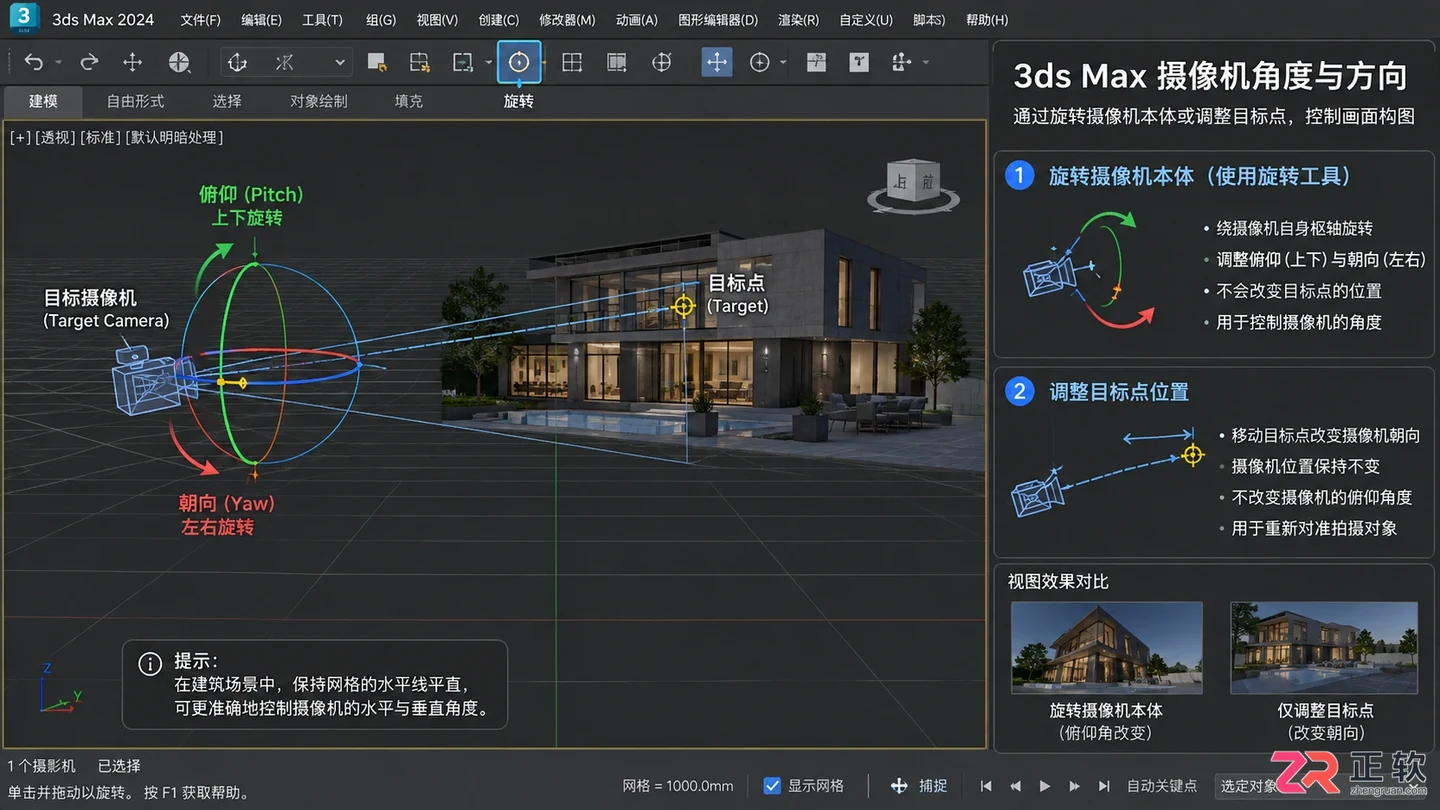Play the animation
The width and height of the screenshot is (1440, 810).
pyautogui.click(x=1045, y=786)
